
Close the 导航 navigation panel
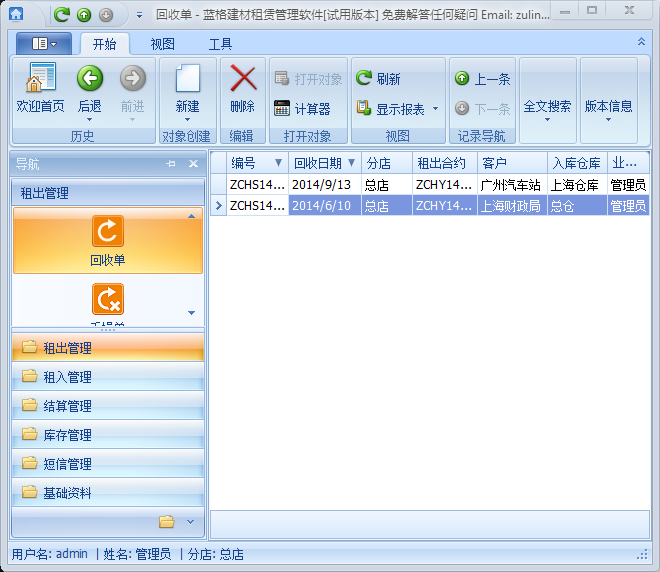(193, 164)
